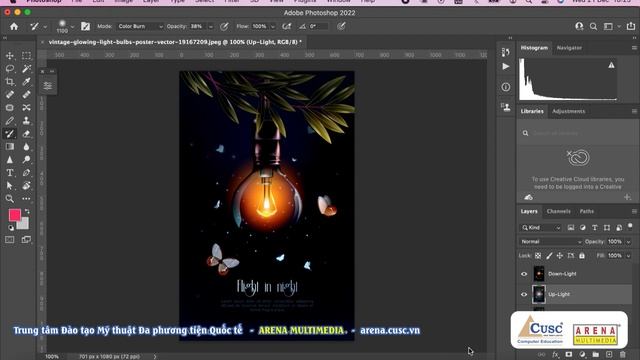
Task: Toggle lock all padlock icon
Action: tap(582, 256)
